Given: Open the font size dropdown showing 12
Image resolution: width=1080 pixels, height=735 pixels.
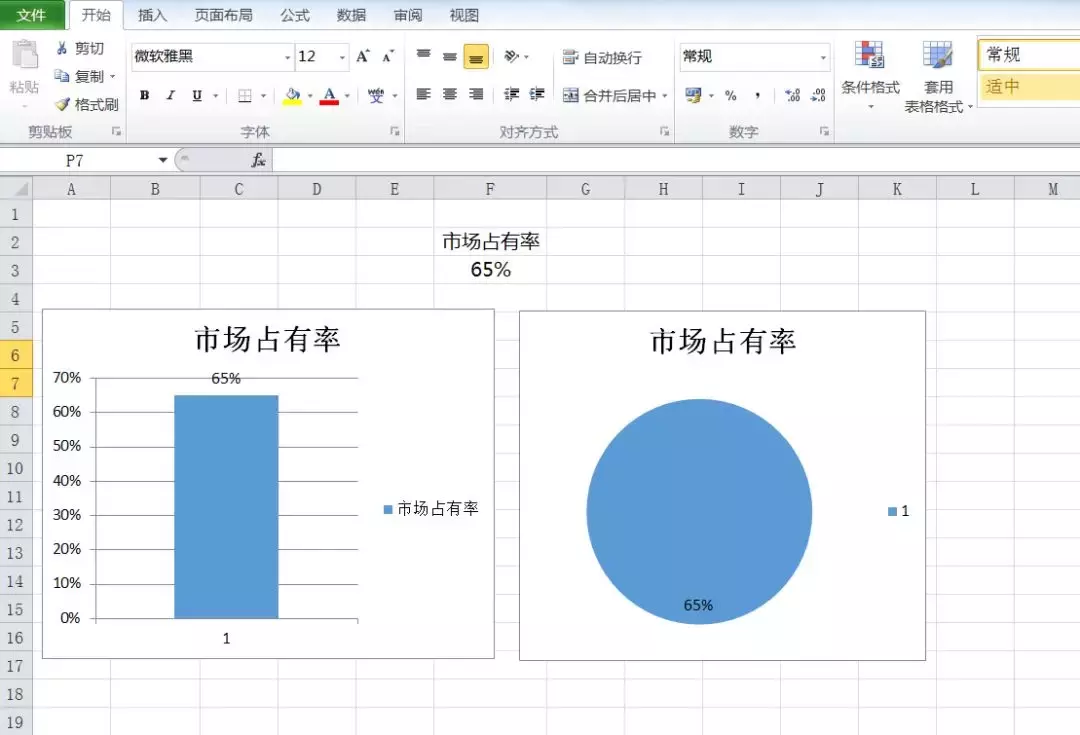Looking at the screenshot, I should click(x=342, y=57).
